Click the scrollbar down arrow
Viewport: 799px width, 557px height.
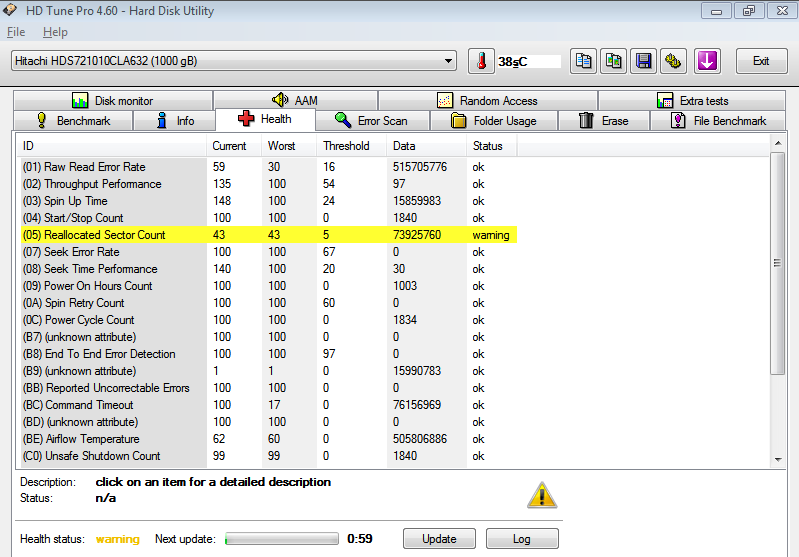pos(778,460)
